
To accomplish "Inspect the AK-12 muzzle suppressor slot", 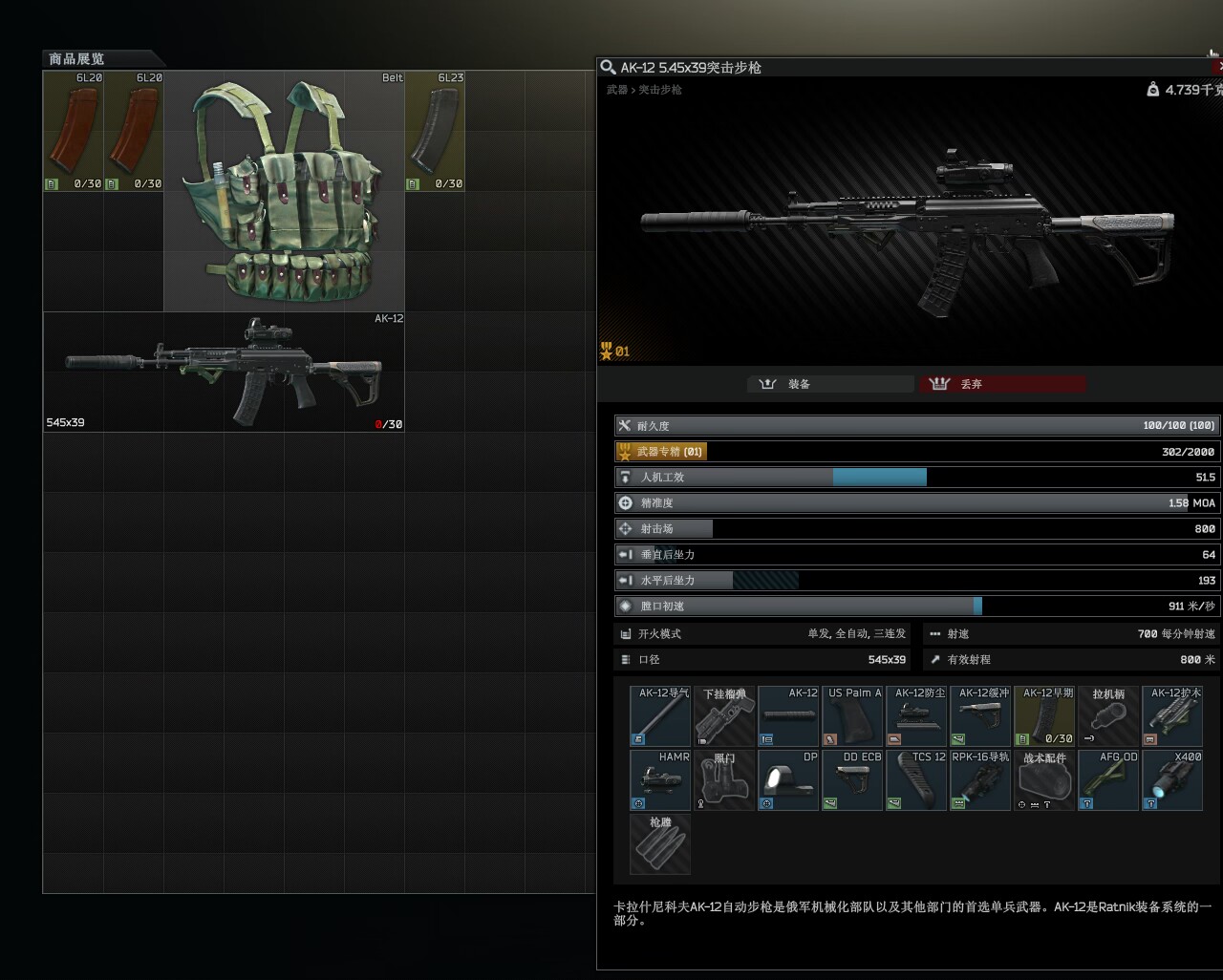I will [788, 715].
